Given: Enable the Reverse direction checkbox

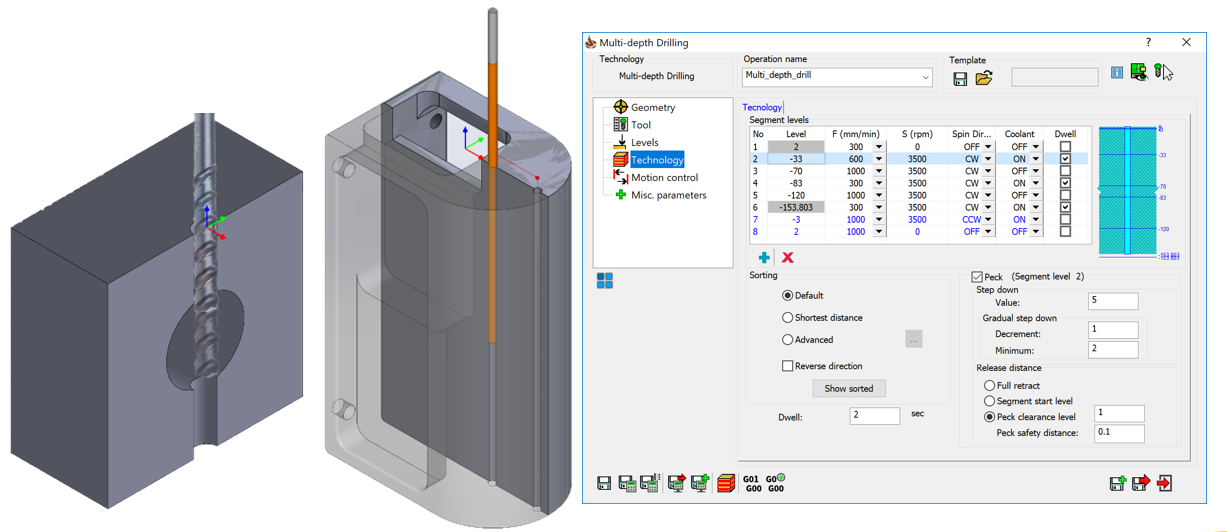Looking at the screenshot, I should [x=788, y=366].
